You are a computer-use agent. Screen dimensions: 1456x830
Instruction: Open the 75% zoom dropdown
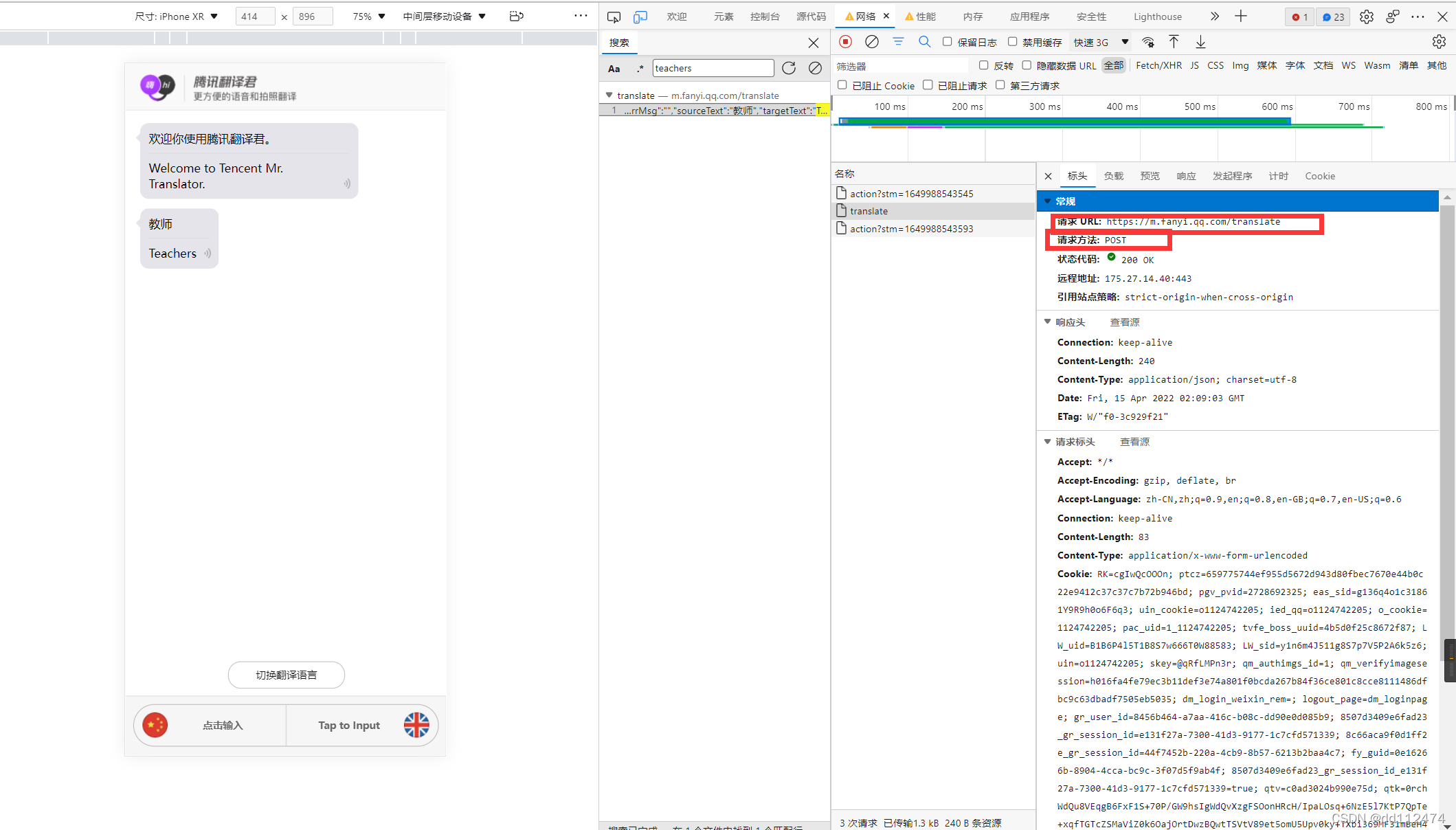[369, 16]
